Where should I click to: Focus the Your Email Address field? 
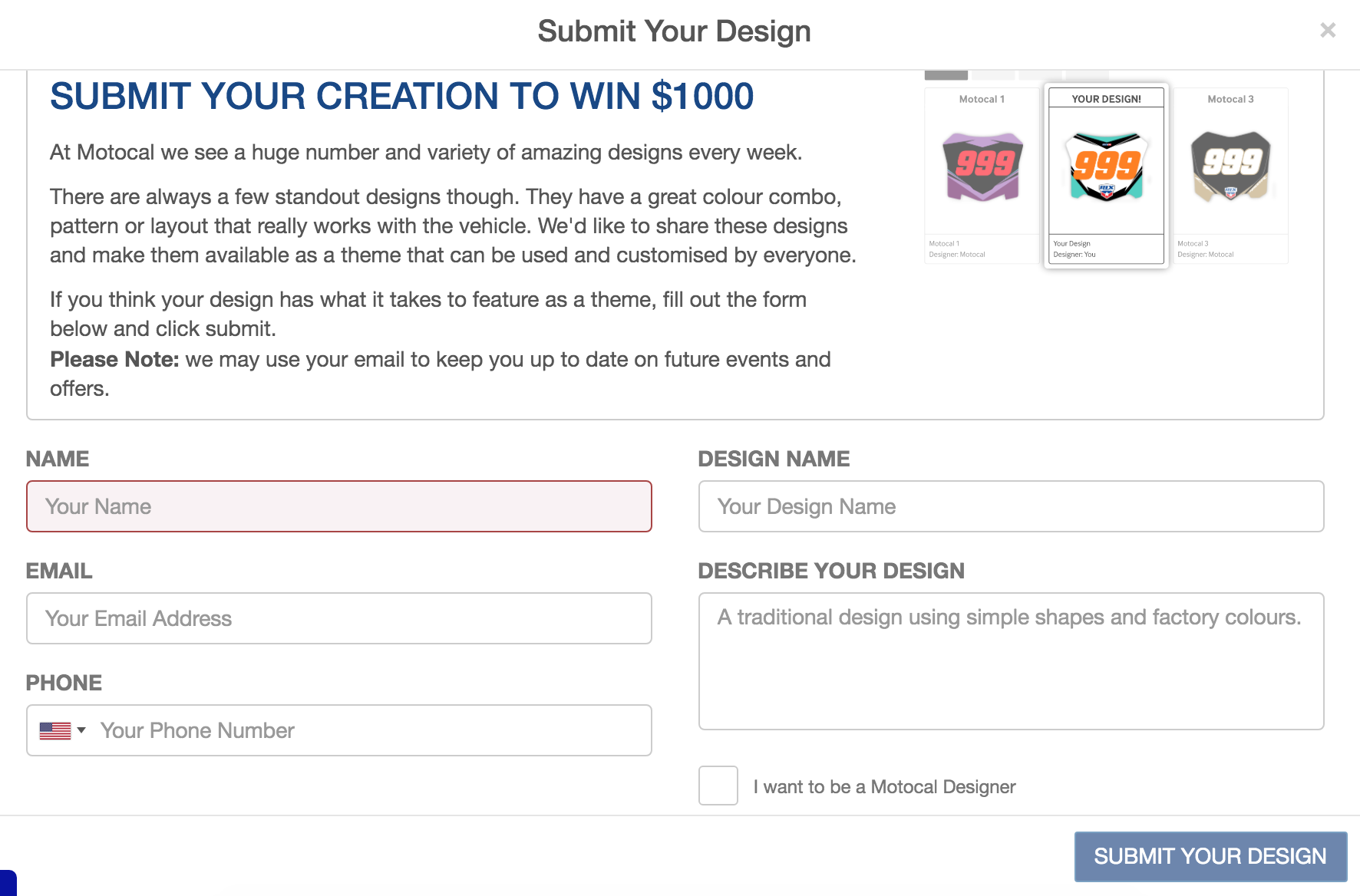click(339, 618)
